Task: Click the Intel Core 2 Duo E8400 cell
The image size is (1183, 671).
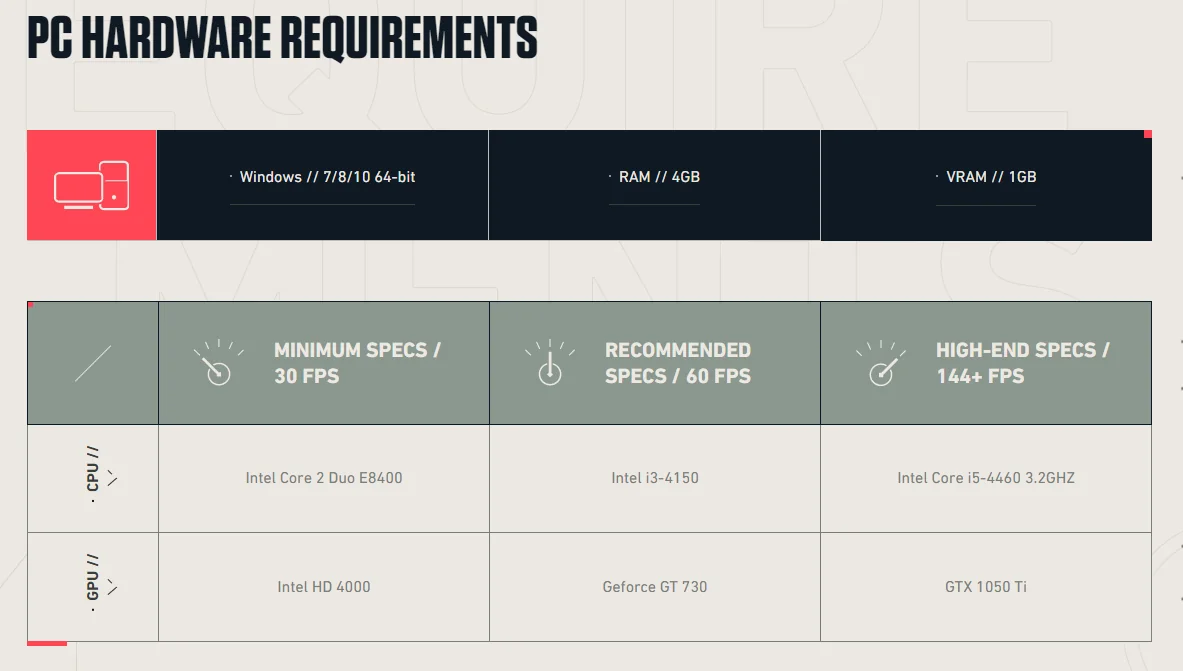Action: (x=324, y=478)
